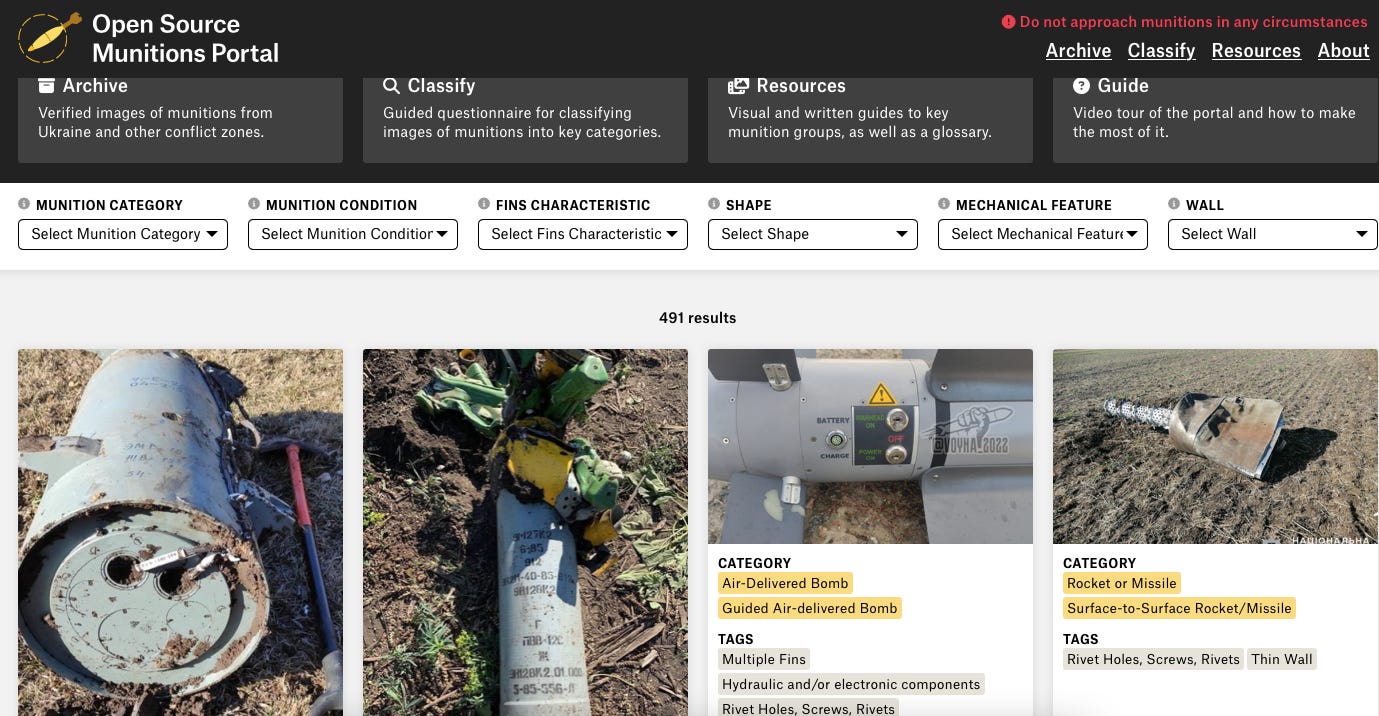Open the Resources visual guides card
Screen dimensions: 1379x716
[x=870, y=120]
